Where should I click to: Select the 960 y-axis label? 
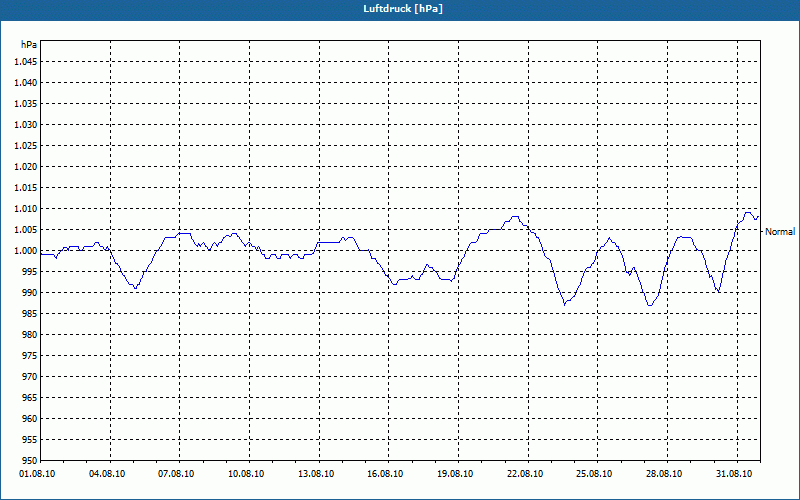coord(30,419)
